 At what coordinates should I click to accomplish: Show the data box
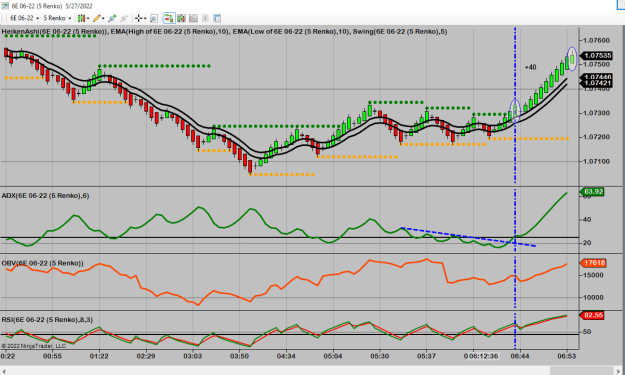click(x=154, y=18)
